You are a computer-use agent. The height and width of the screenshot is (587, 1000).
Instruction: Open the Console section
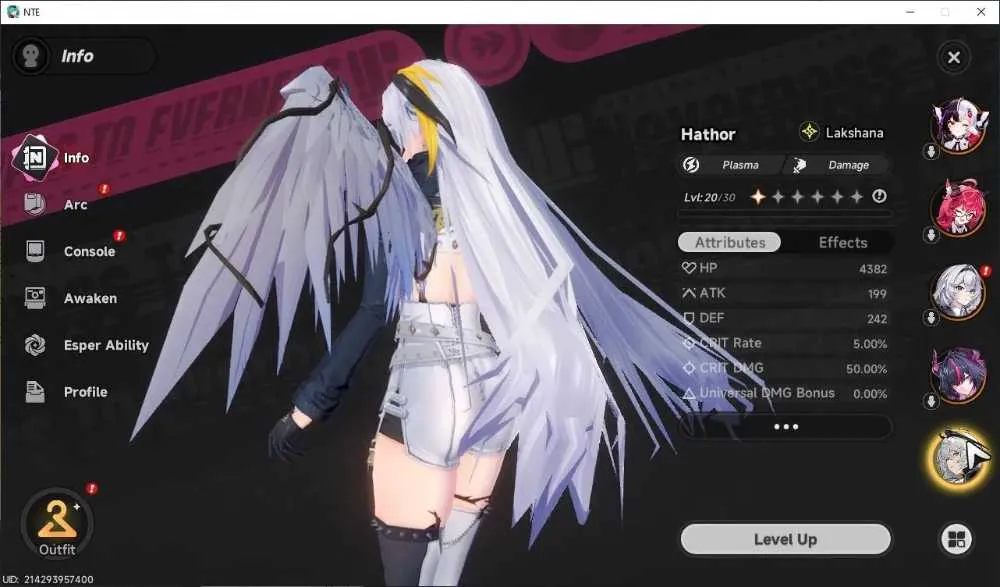[70, 251]
